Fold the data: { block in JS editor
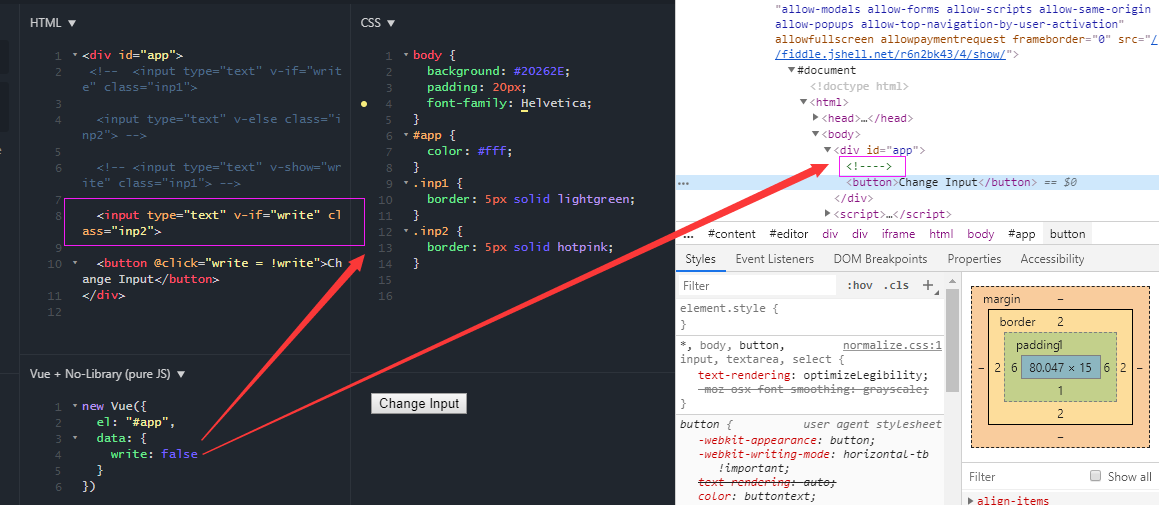The image size is (1159, 505). tap(75, 438)
